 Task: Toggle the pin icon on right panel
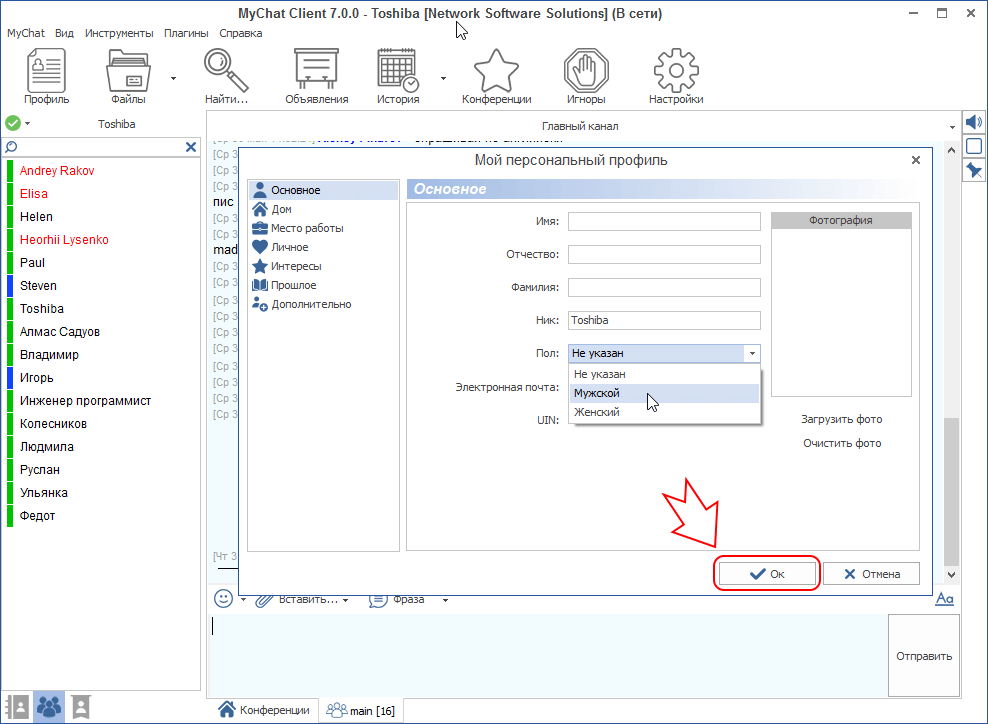(974, 171)
